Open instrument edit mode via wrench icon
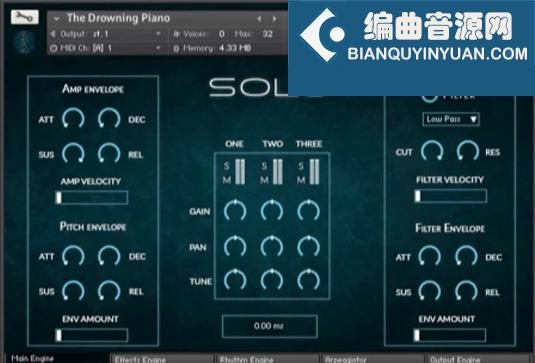The width and height of the screenshot is (535, 363). (25, 17)
